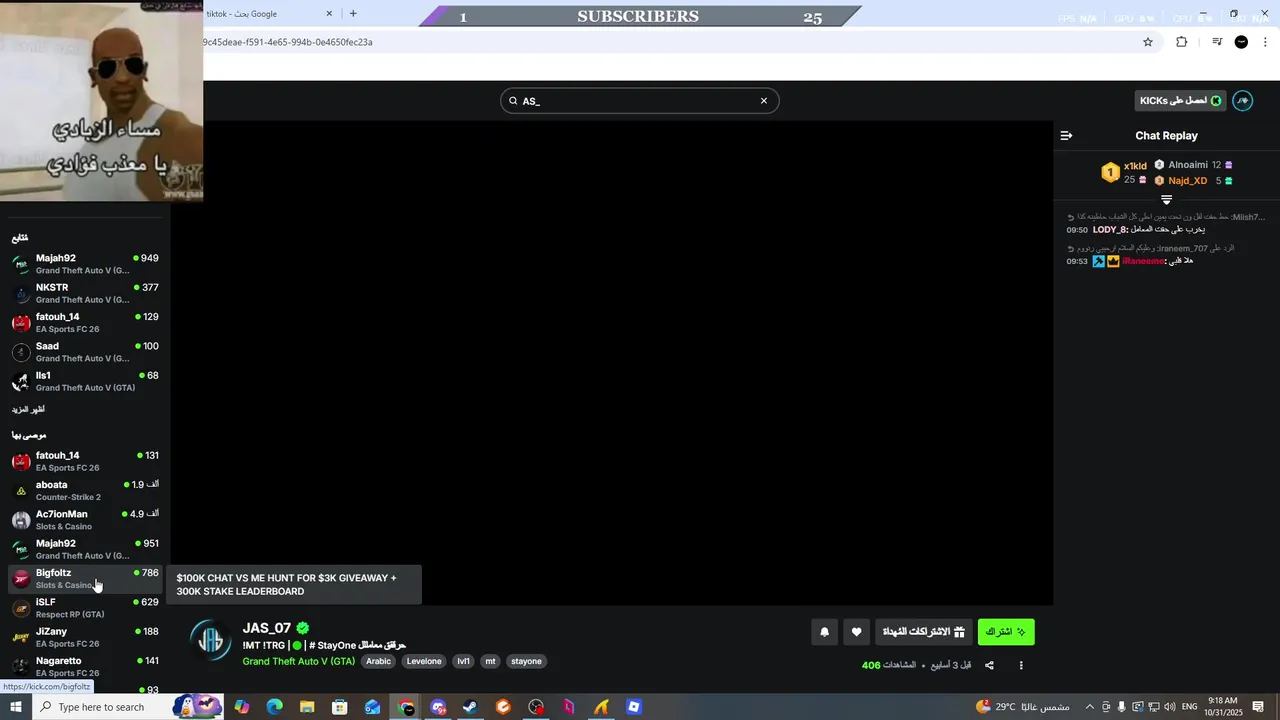Click the fatouh_14 avatar with 129 viewers
1280x720 pixels.
[21, 323]
